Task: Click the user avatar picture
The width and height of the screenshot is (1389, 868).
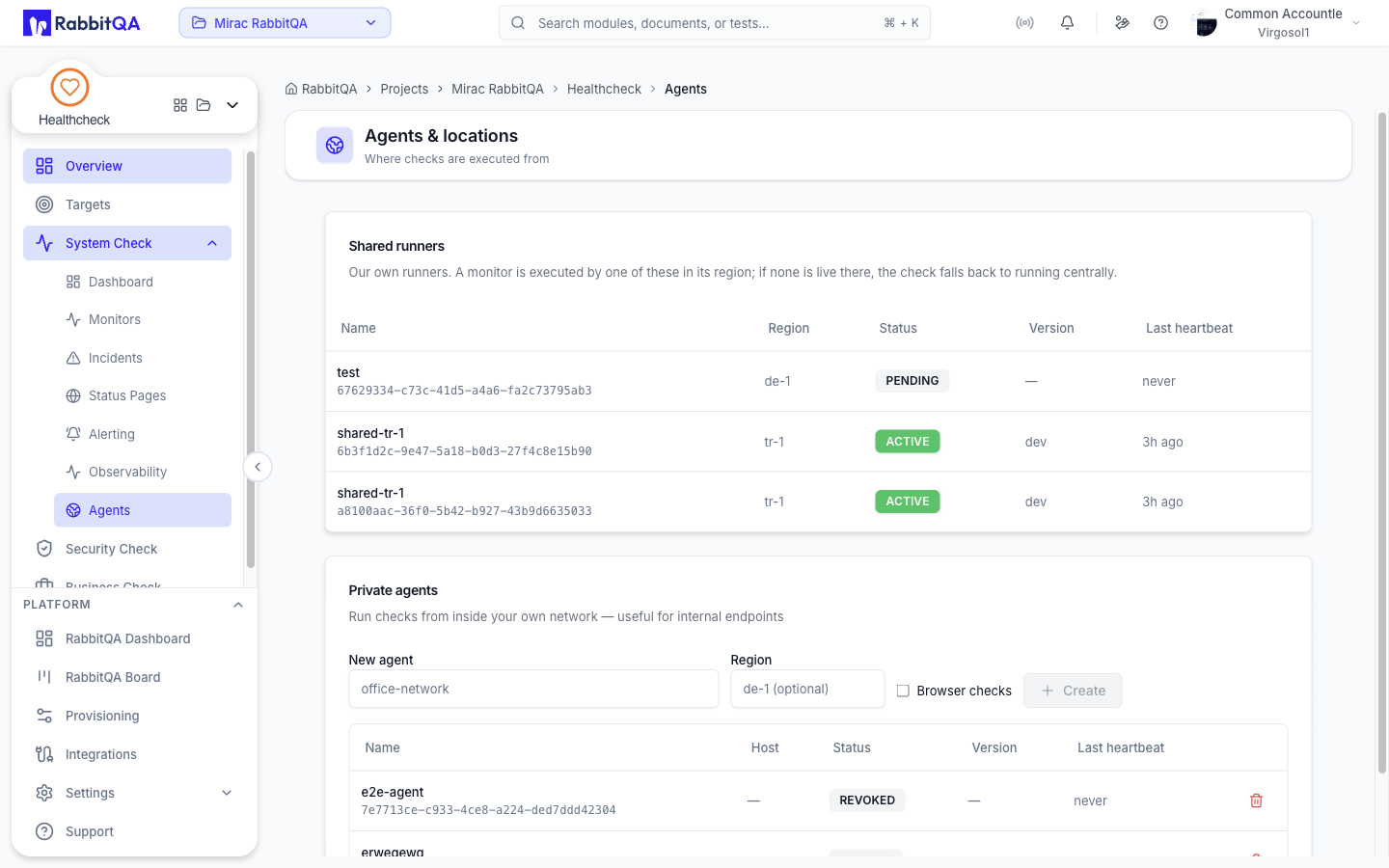Action: pos(1205,23)
